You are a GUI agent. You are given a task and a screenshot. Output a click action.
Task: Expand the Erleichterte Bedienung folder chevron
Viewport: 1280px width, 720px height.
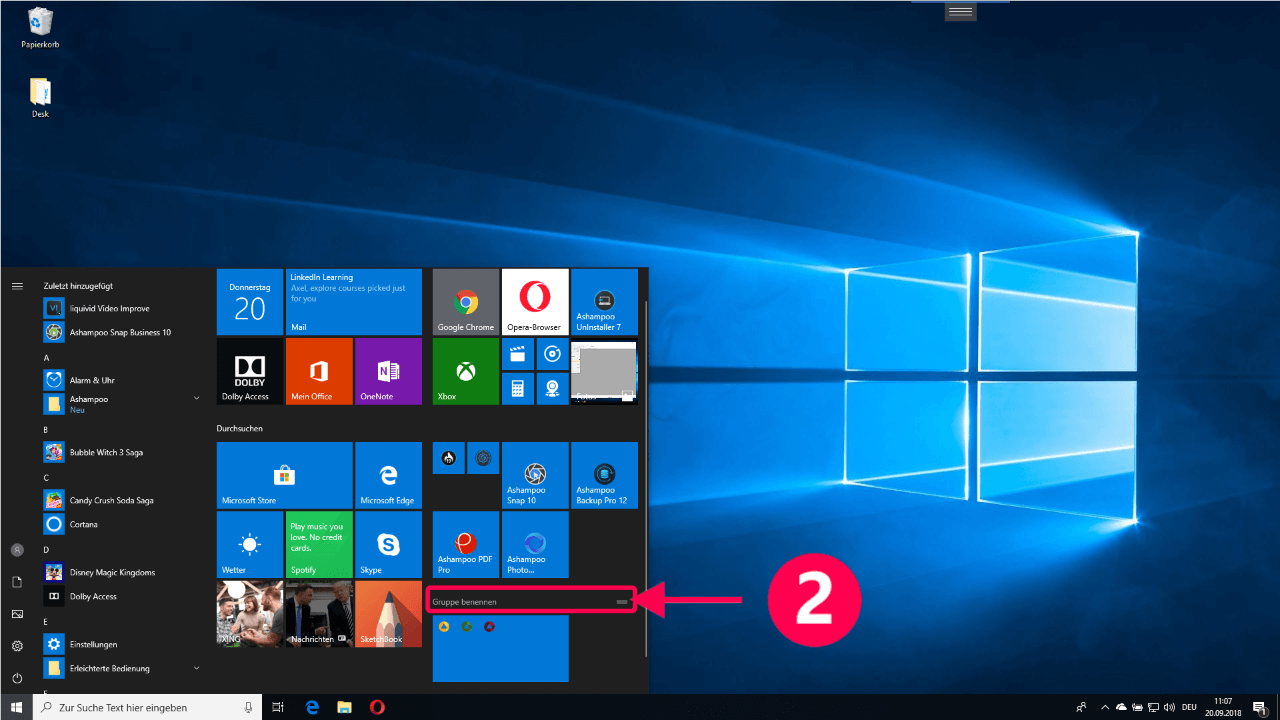click(196, 668)
